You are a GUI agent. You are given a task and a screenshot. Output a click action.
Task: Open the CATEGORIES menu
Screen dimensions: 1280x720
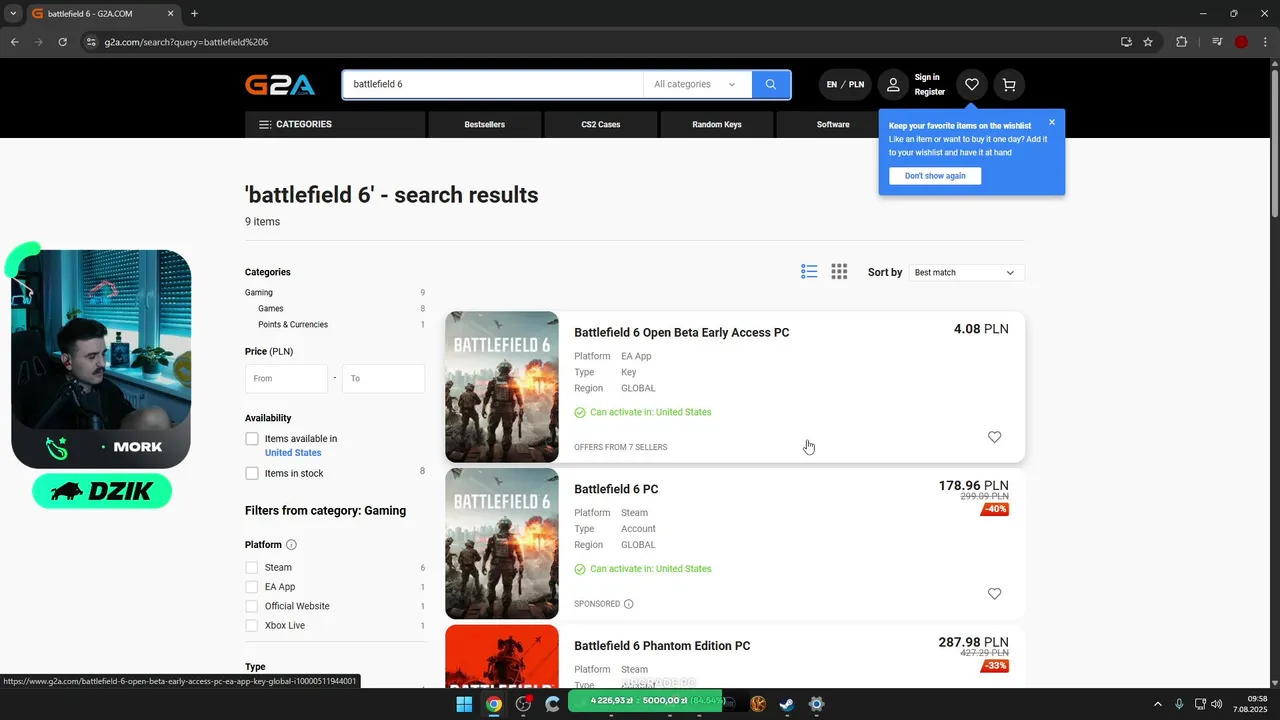pyautogui.click(x=335, y=125)
